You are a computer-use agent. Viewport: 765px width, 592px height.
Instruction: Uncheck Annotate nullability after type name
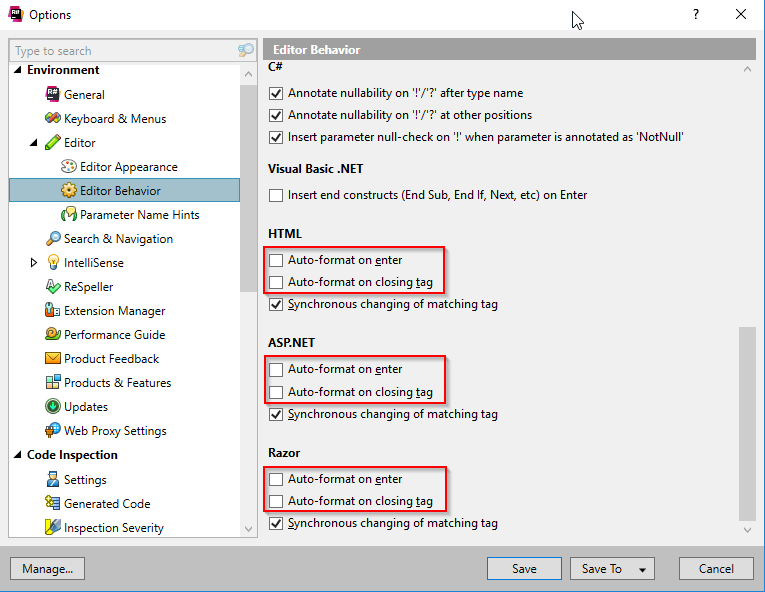point(276,93)
